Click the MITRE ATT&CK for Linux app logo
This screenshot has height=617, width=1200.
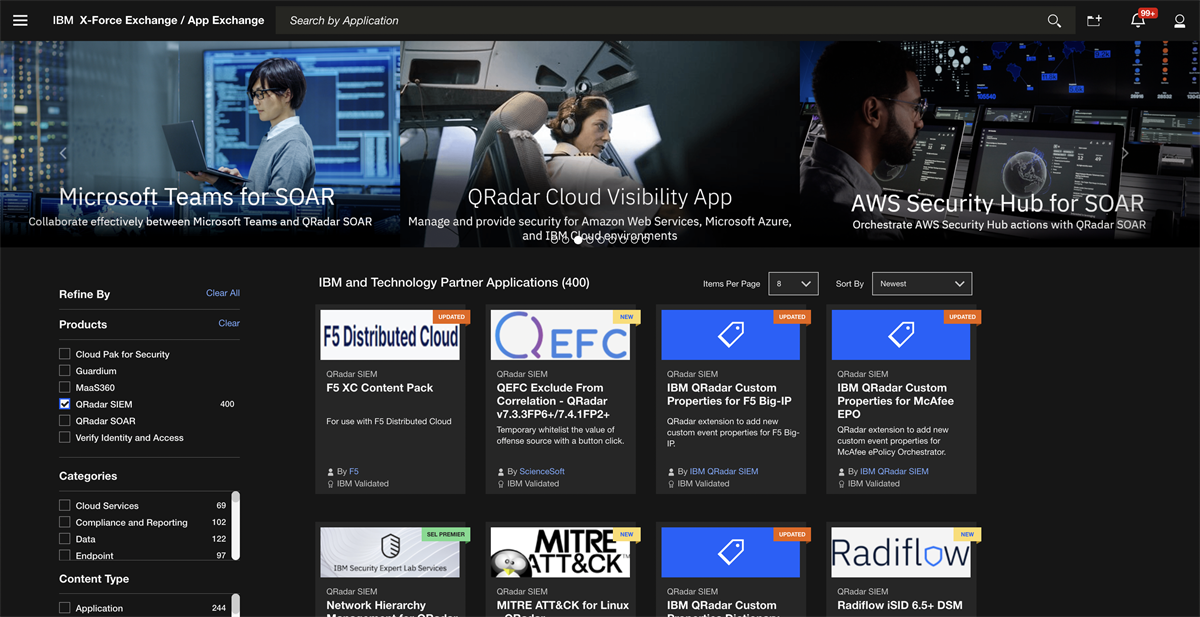560,551
